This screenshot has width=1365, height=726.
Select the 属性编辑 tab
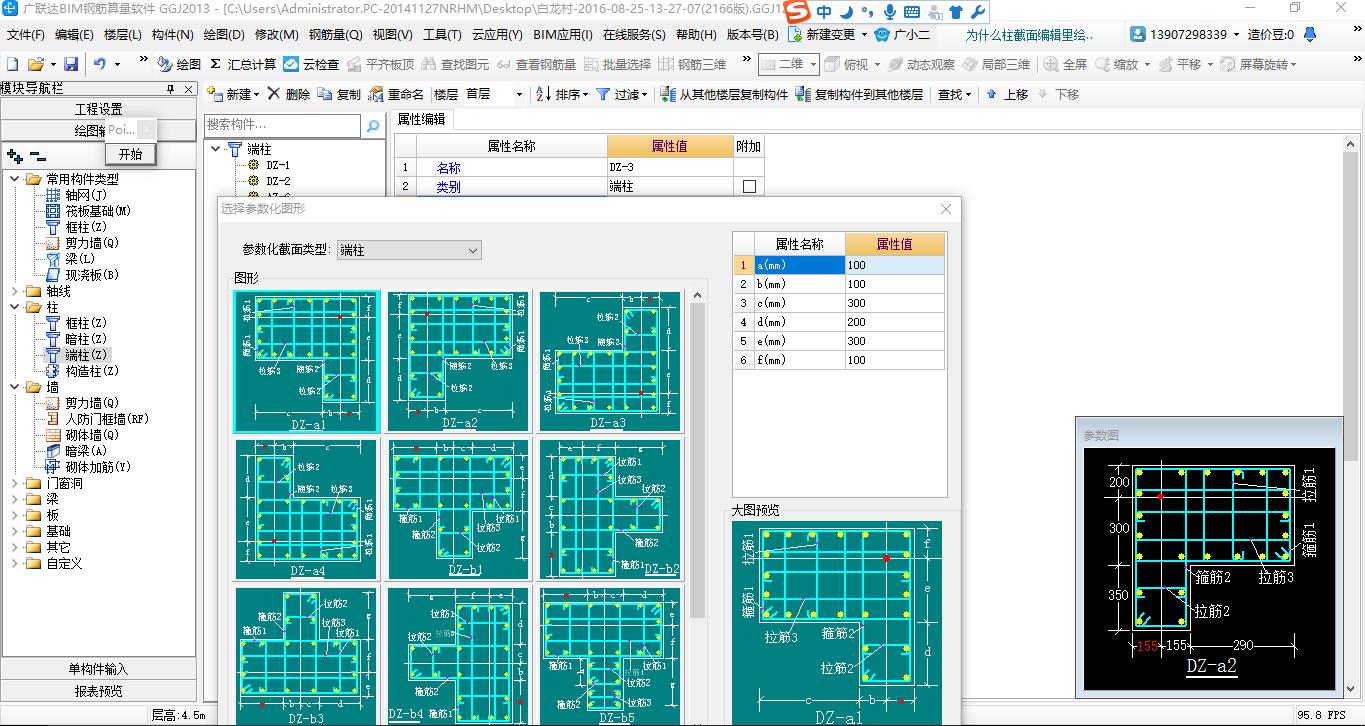coord(421,119)
